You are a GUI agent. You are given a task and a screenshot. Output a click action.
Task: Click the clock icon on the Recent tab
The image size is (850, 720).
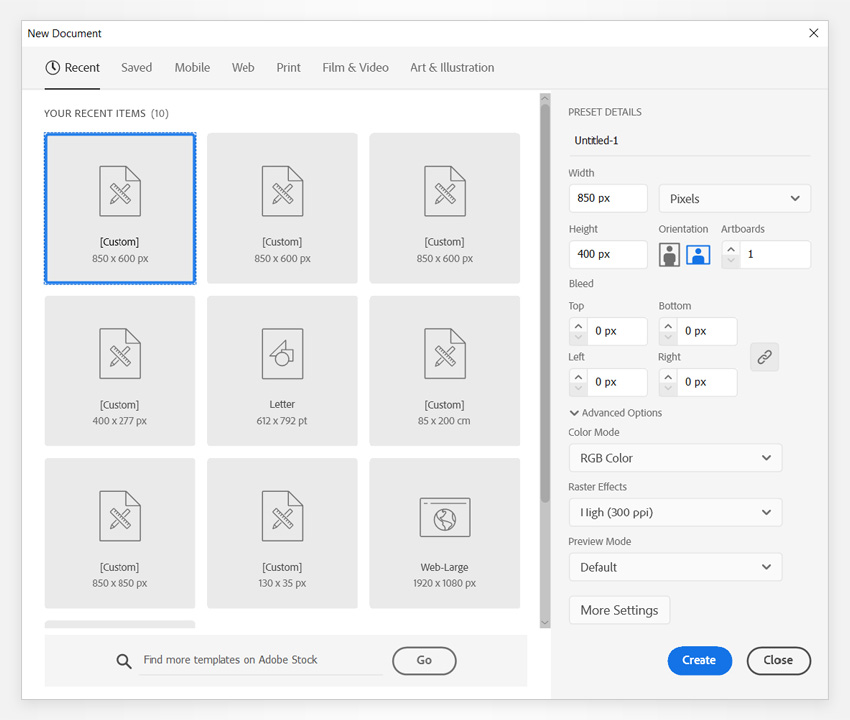(x=51, y=67)
